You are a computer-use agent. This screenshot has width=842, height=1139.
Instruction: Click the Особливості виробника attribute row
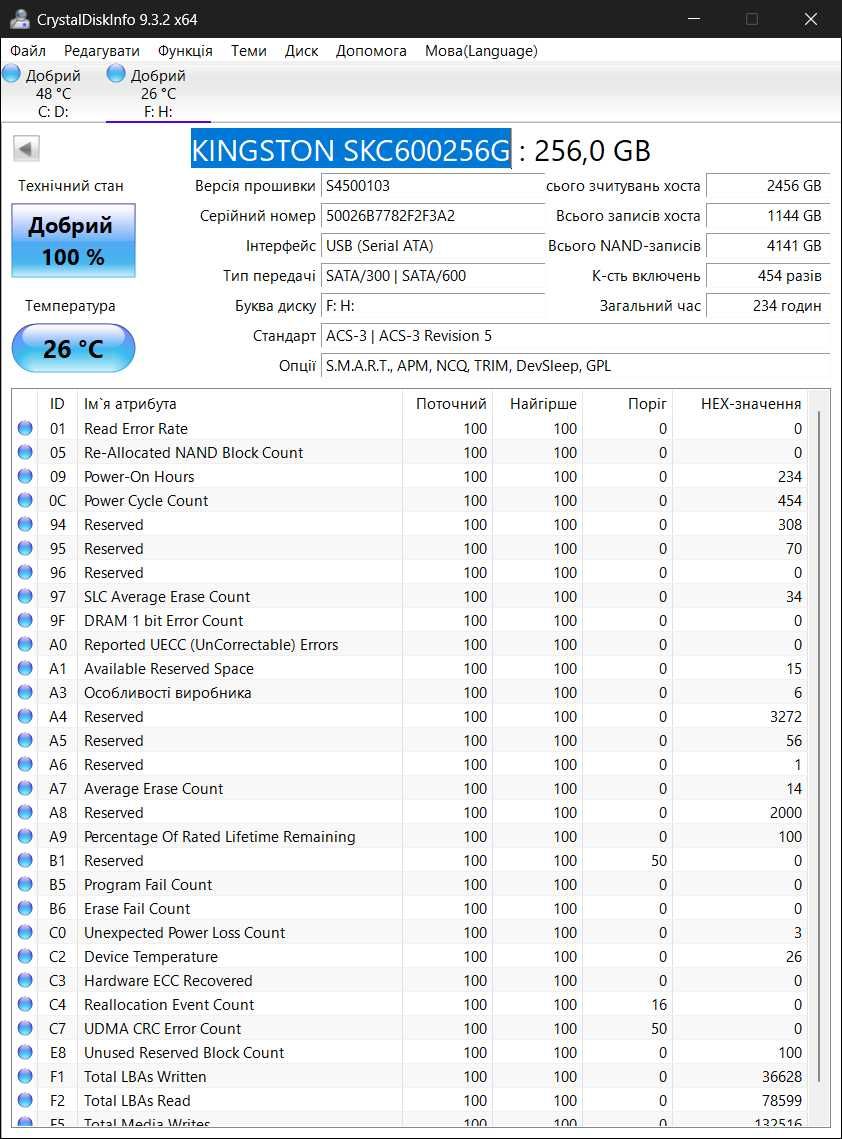[410, 692]
